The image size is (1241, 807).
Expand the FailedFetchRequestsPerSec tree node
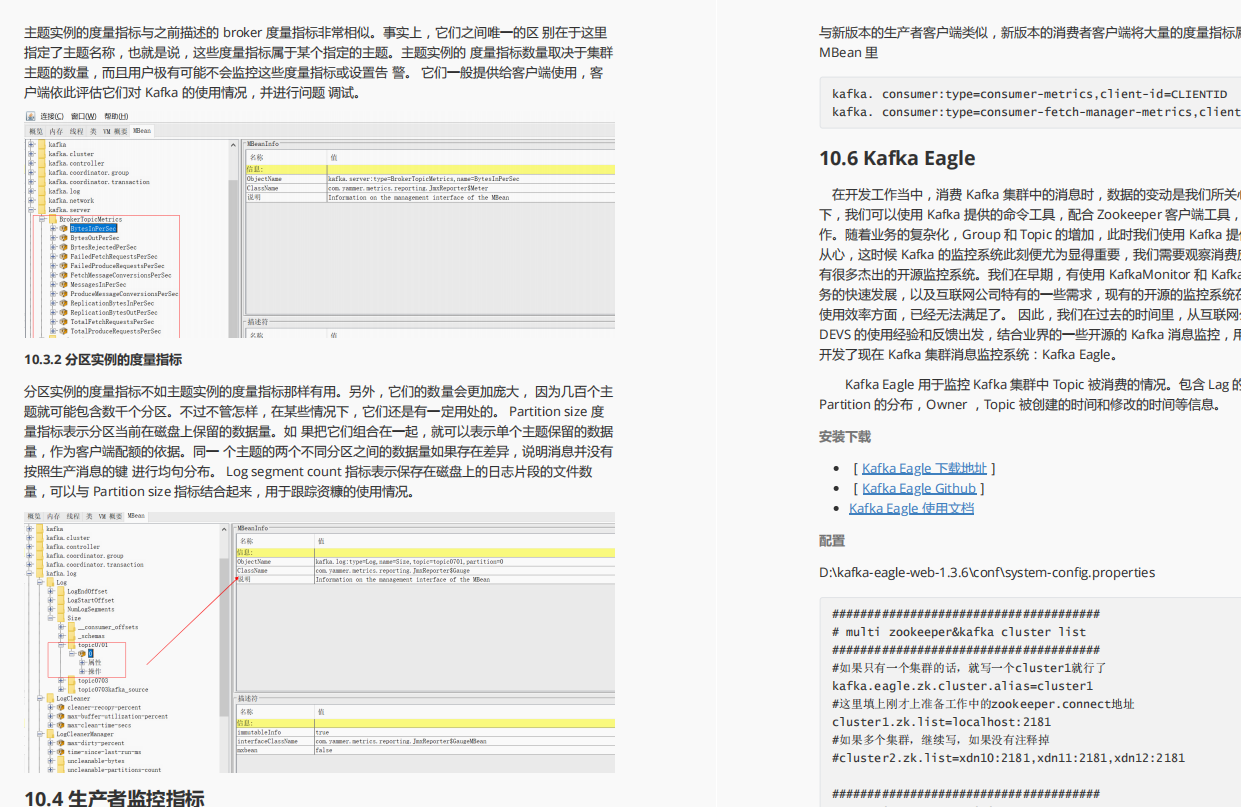53,256
